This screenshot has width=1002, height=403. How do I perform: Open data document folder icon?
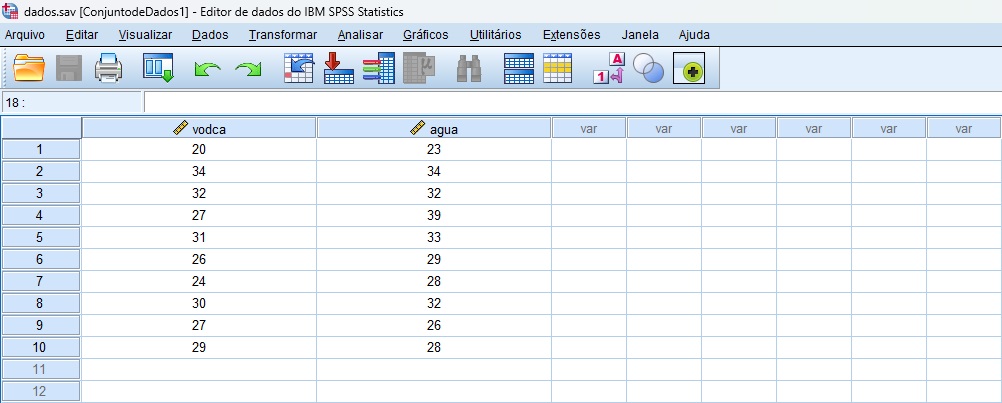click(29, 68)
